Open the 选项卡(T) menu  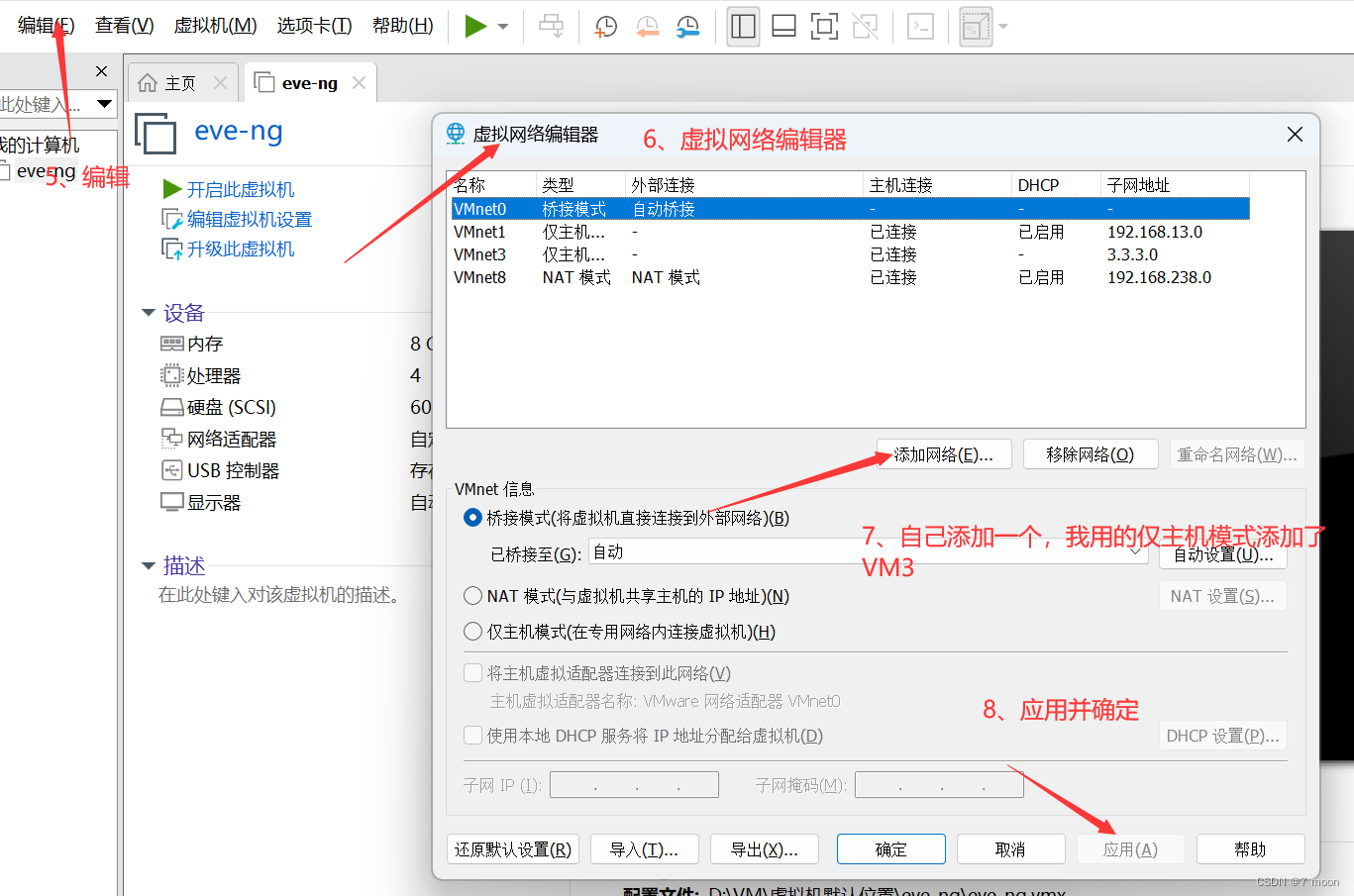(x=314, y=26)
